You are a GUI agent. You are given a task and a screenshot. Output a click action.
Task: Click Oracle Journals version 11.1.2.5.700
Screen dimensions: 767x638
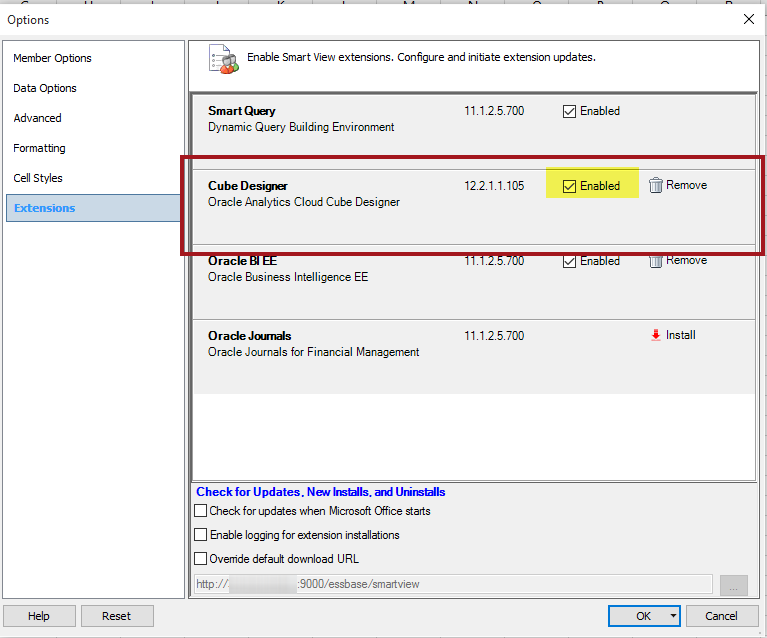point(494,336)
